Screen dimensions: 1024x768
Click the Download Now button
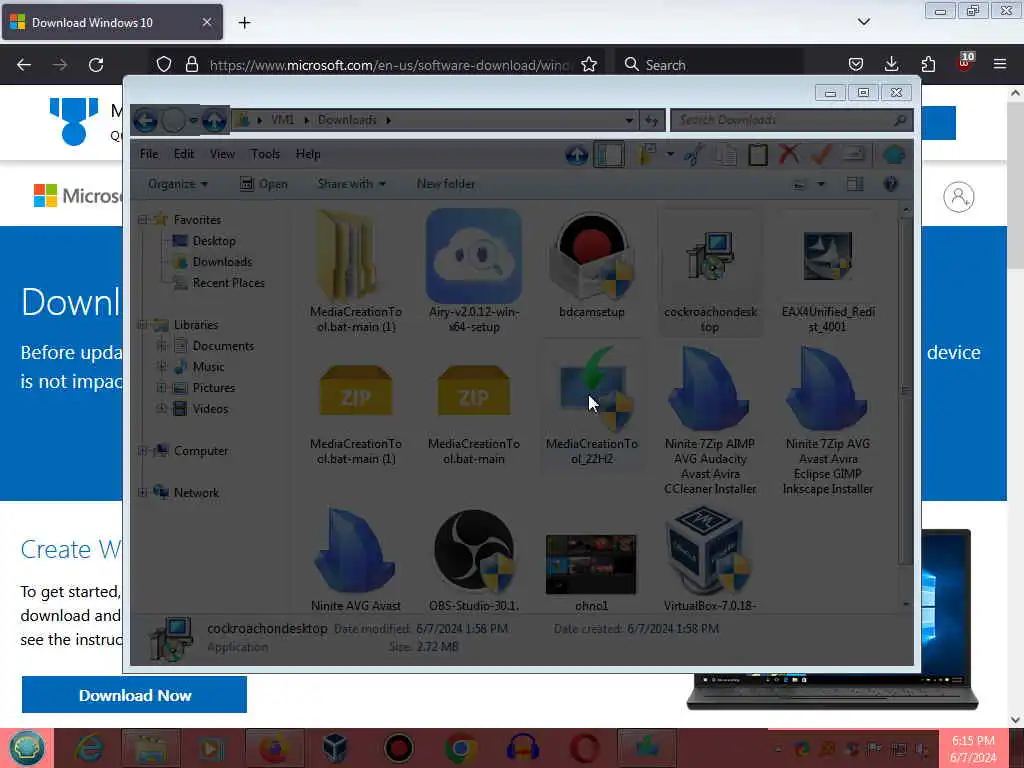(135, 695)
